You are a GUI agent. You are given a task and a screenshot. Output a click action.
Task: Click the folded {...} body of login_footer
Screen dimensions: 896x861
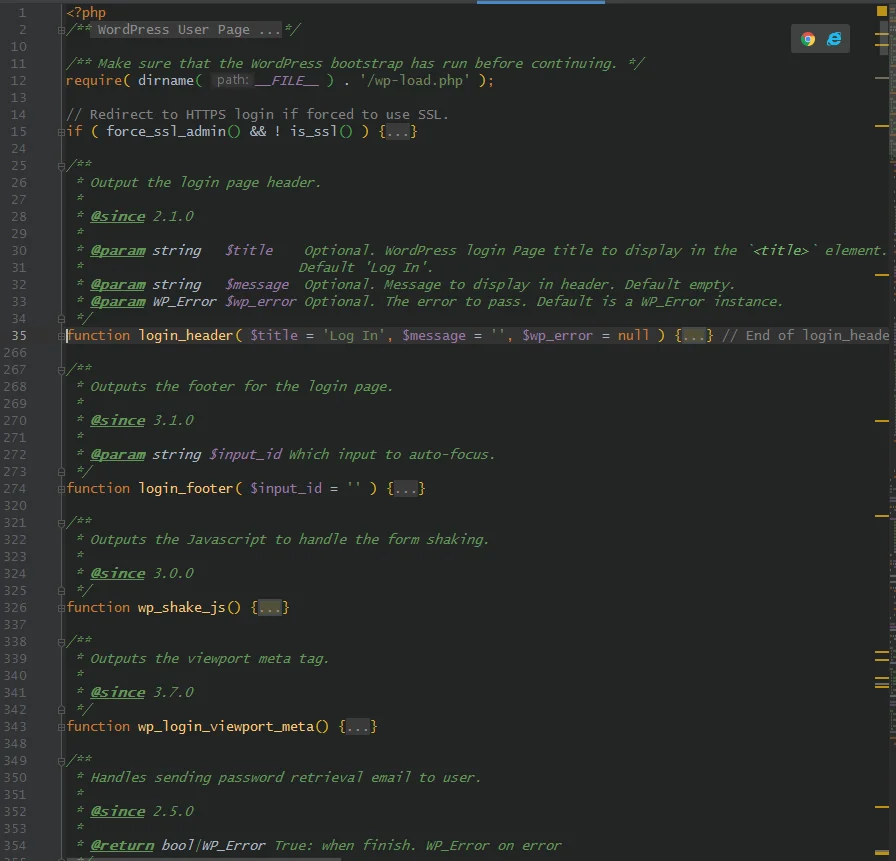[x=406, y=488]
